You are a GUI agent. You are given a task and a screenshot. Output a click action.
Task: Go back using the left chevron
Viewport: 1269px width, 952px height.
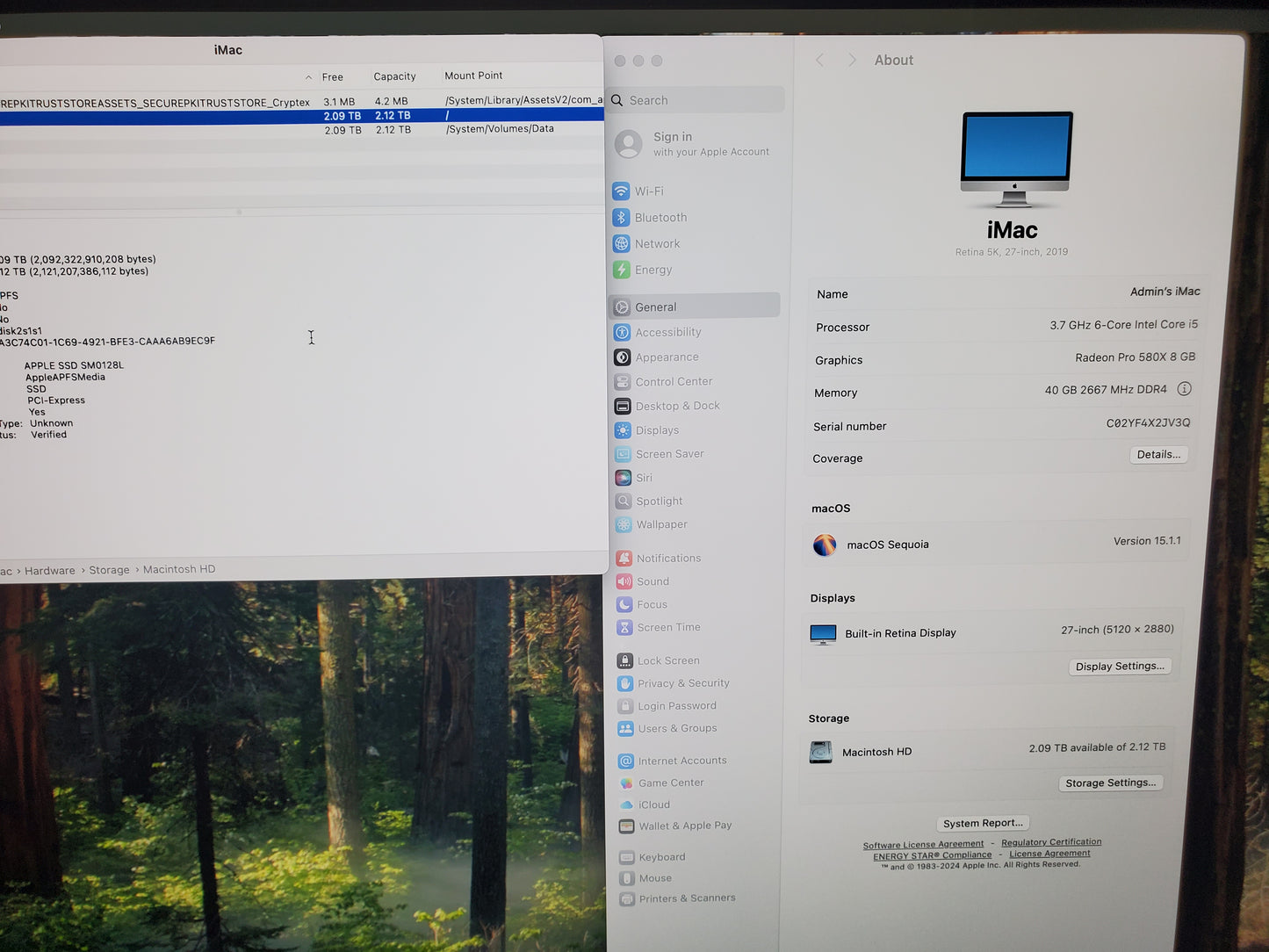tap(820, 60)
